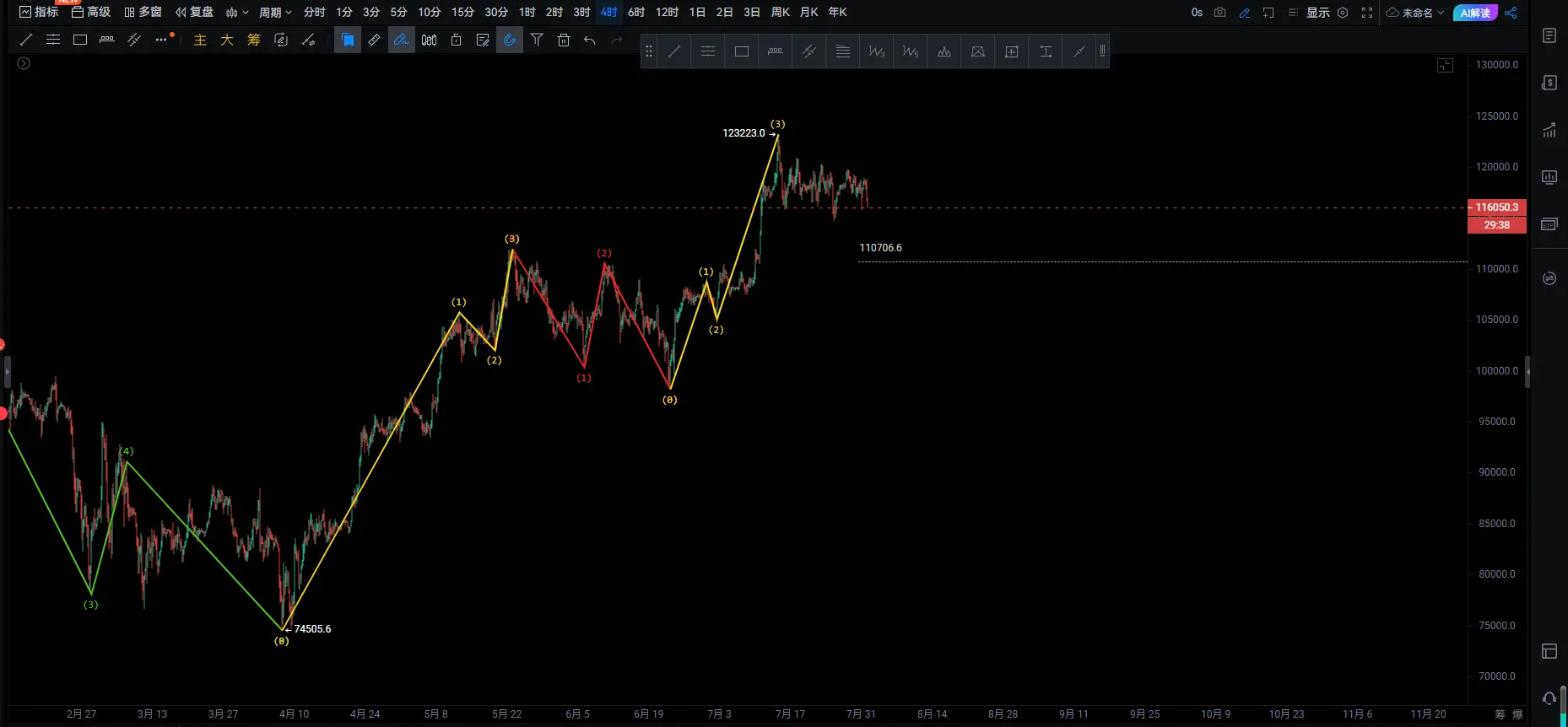The width and height of the screenshot is (1568, 727).
Task: Select the parallel channel tool in floating toolbar
Action: click(x=809, y=51)
